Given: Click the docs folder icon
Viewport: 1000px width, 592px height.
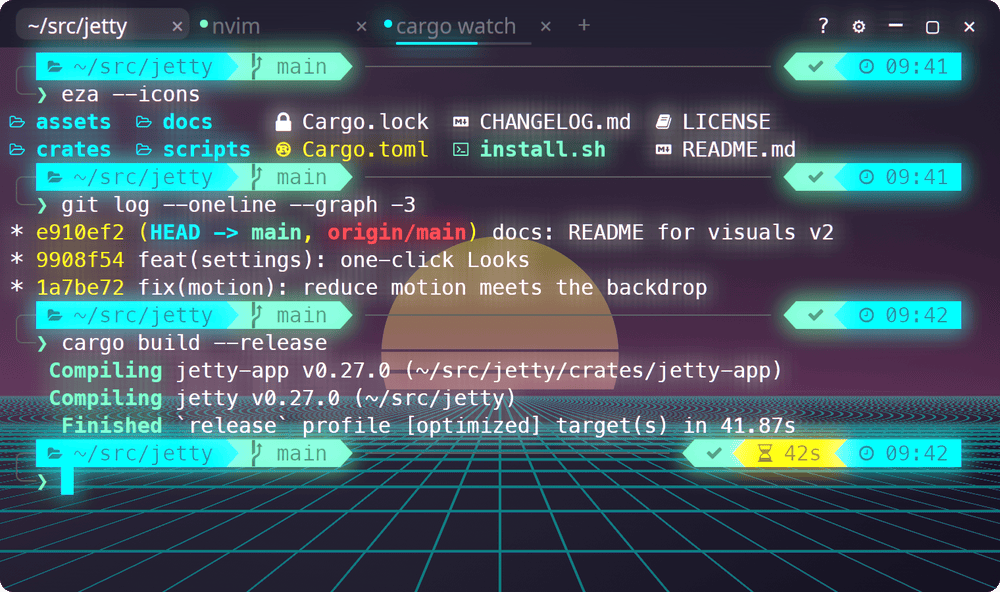Looking at the screenshot, I should point(143,122).
